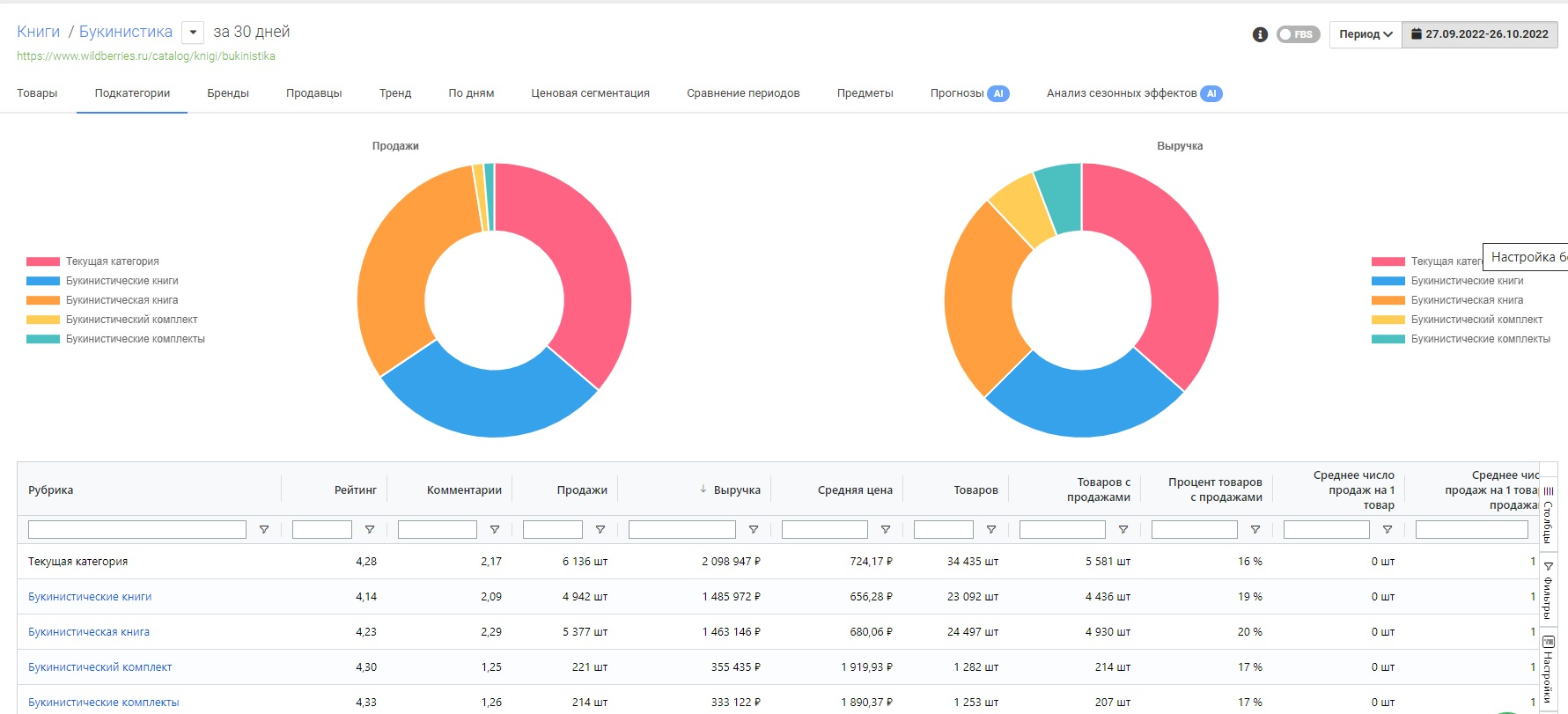Toggle Букинистические комплекты in left legend
This screenshot has width=1568, height=714.
(x=116, y=339)
